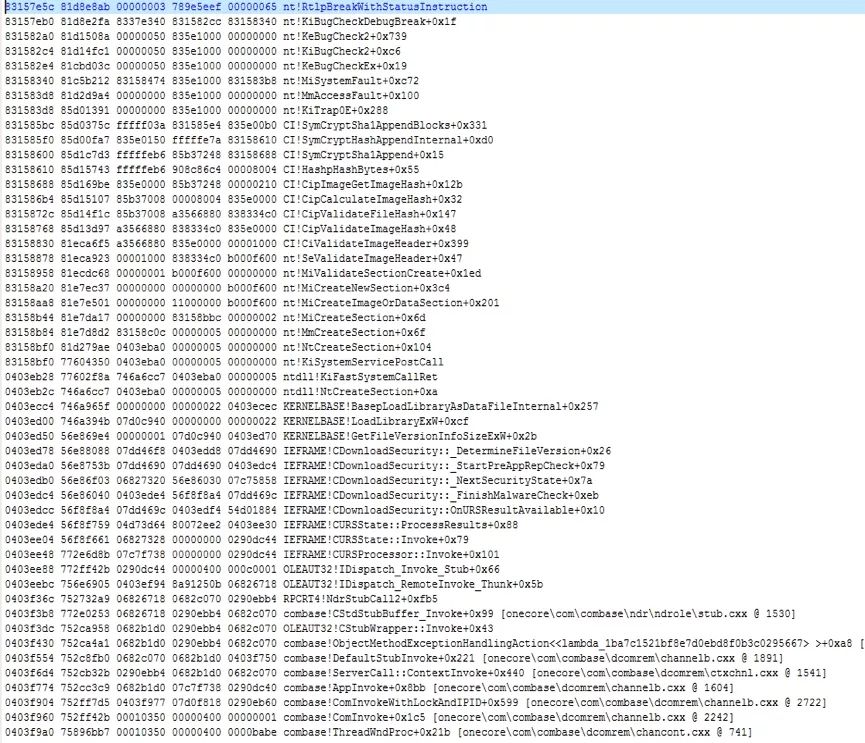Select the nt!RtlpBreakWithStatusInstruction stack frame
The image size is (865, 743).
click(246, 7)
